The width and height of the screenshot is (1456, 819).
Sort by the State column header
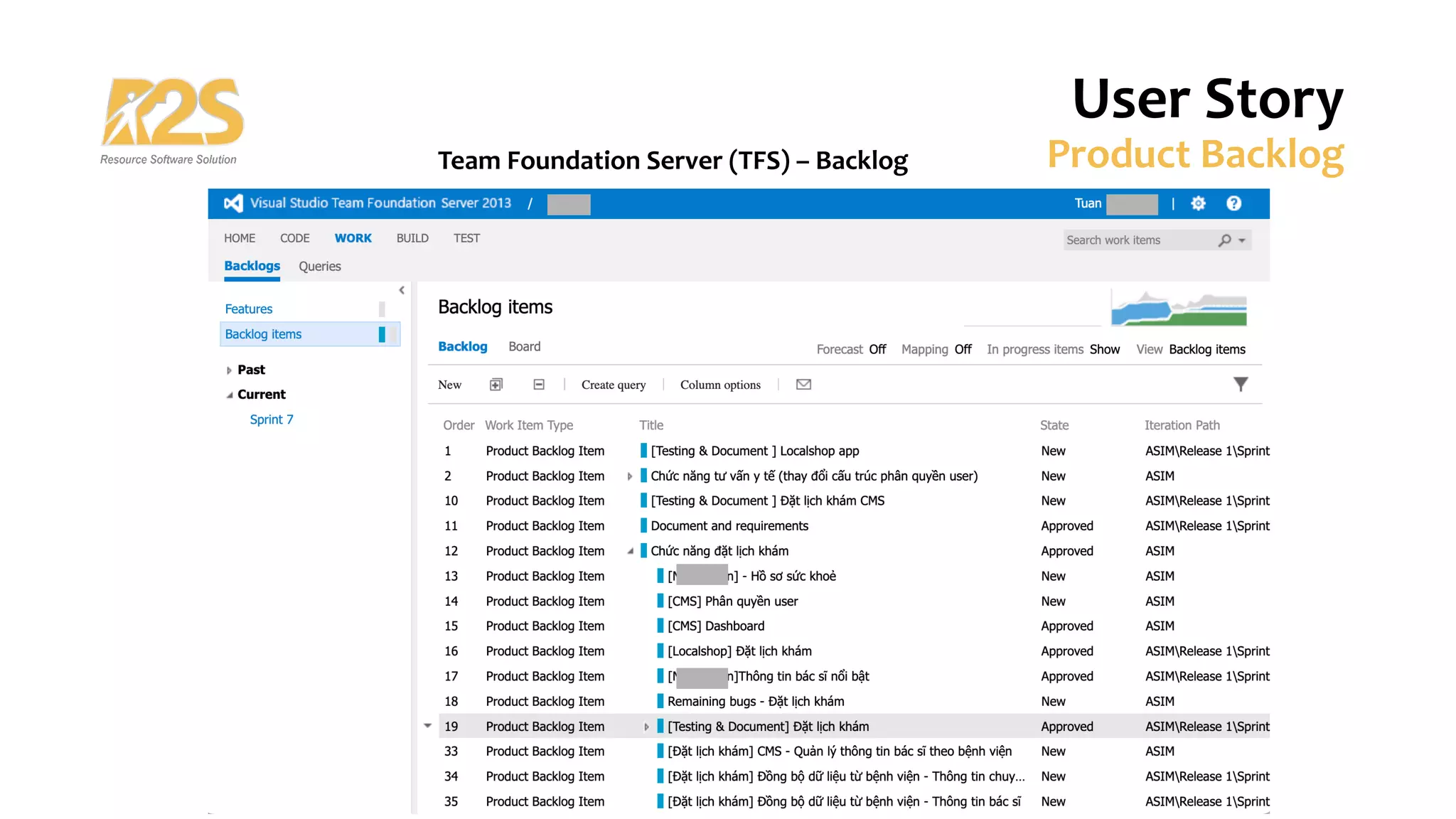coord(1054,425)
